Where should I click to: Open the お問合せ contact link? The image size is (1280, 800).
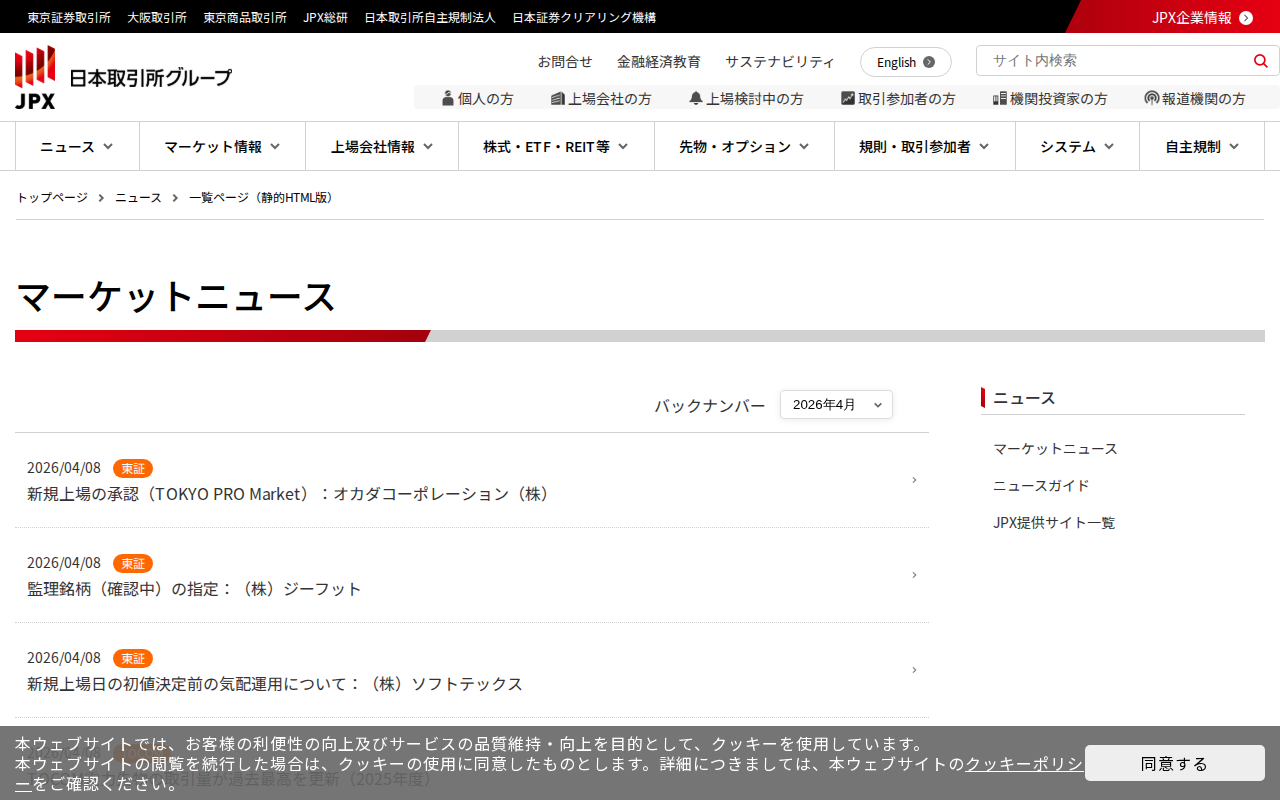pyautogui.click(x=565, y=61)
